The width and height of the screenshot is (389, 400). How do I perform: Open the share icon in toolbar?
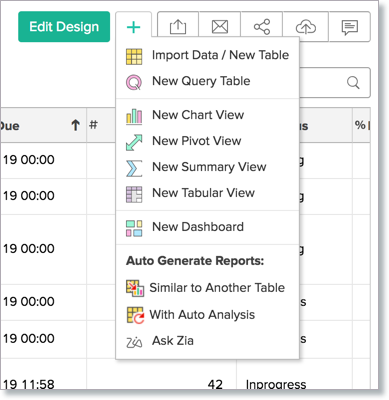(262, 27)
